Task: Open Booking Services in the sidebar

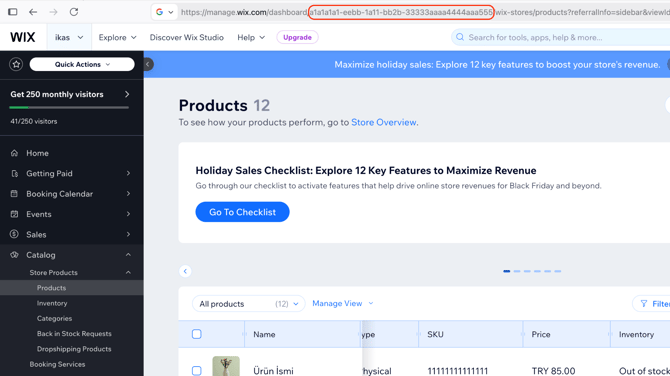Action: [x=57, y=364]
